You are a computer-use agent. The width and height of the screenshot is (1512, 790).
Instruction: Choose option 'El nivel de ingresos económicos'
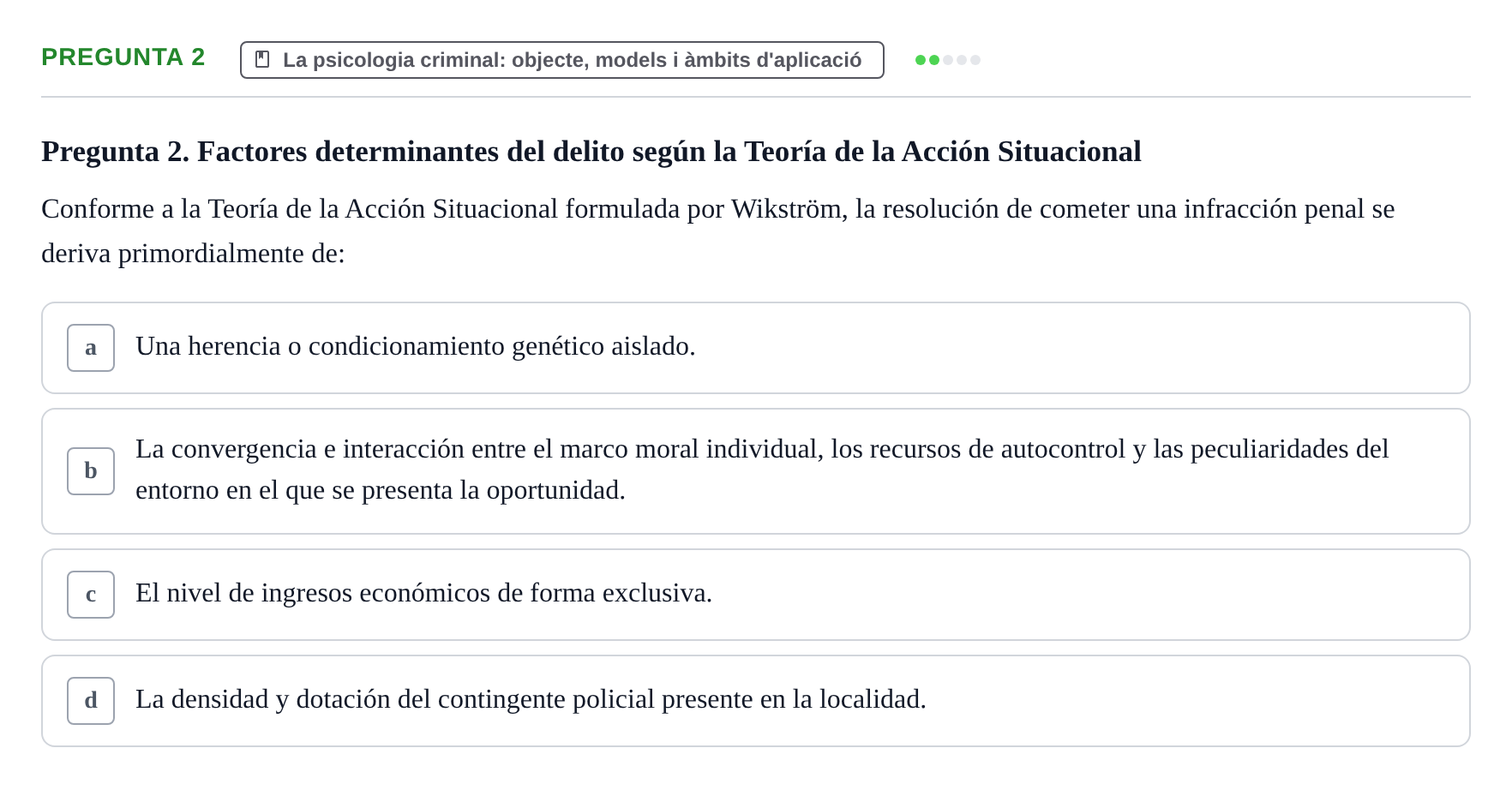click(x=756, y=595)
